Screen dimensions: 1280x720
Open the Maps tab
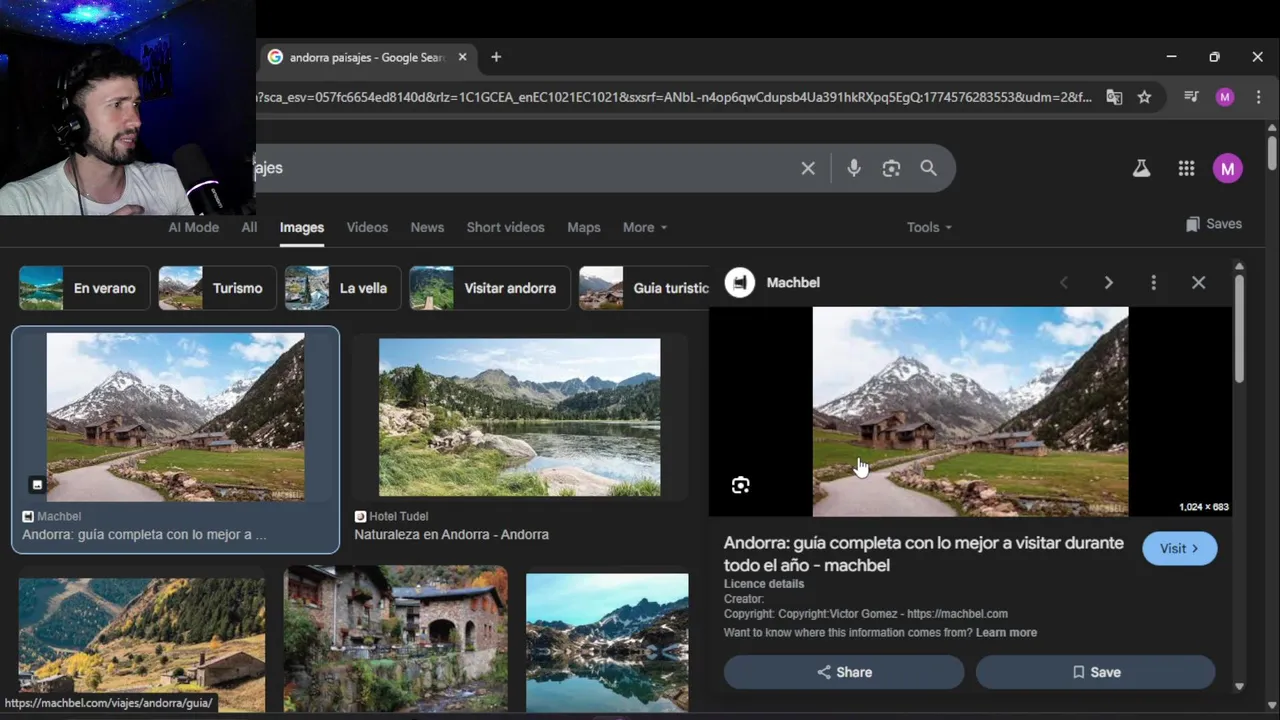584,227
